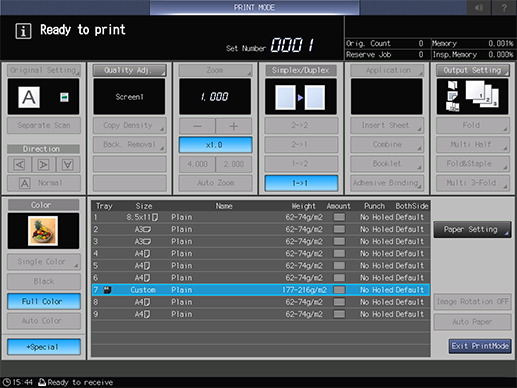Click the receive status icon at bottom
This screenshot has width=517, height=388.
[x=42, y=382]
